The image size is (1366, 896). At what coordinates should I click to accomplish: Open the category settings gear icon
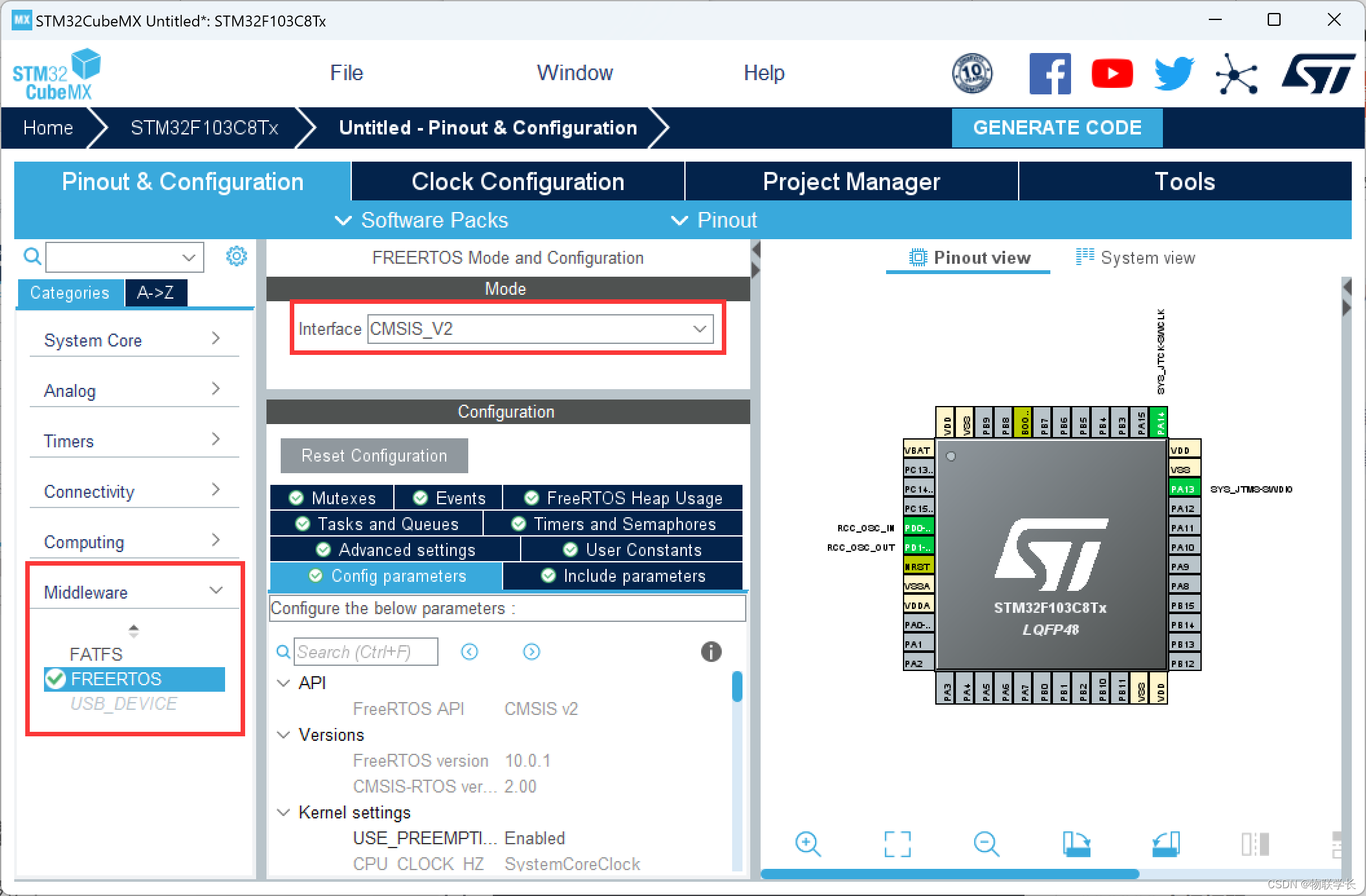click(x=236, y=257)
